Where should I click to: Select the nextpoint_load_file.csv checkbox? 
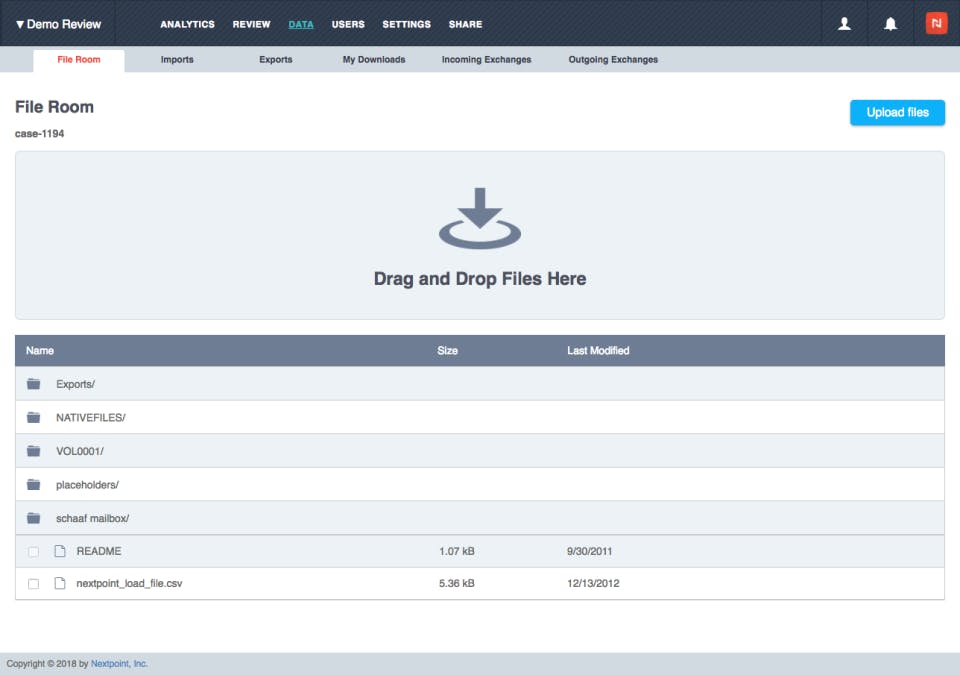click(31, 584)
